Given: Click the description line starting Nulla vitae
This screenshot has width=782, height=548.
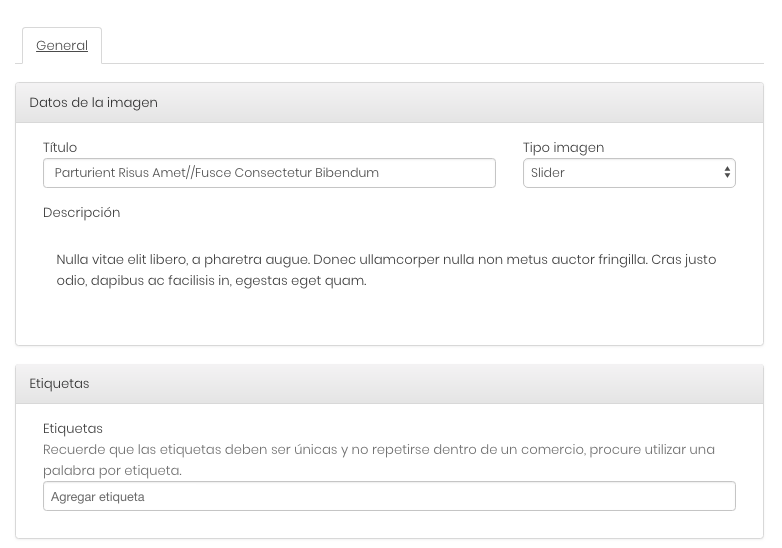Looking at the screenshot, I should 387,260.
